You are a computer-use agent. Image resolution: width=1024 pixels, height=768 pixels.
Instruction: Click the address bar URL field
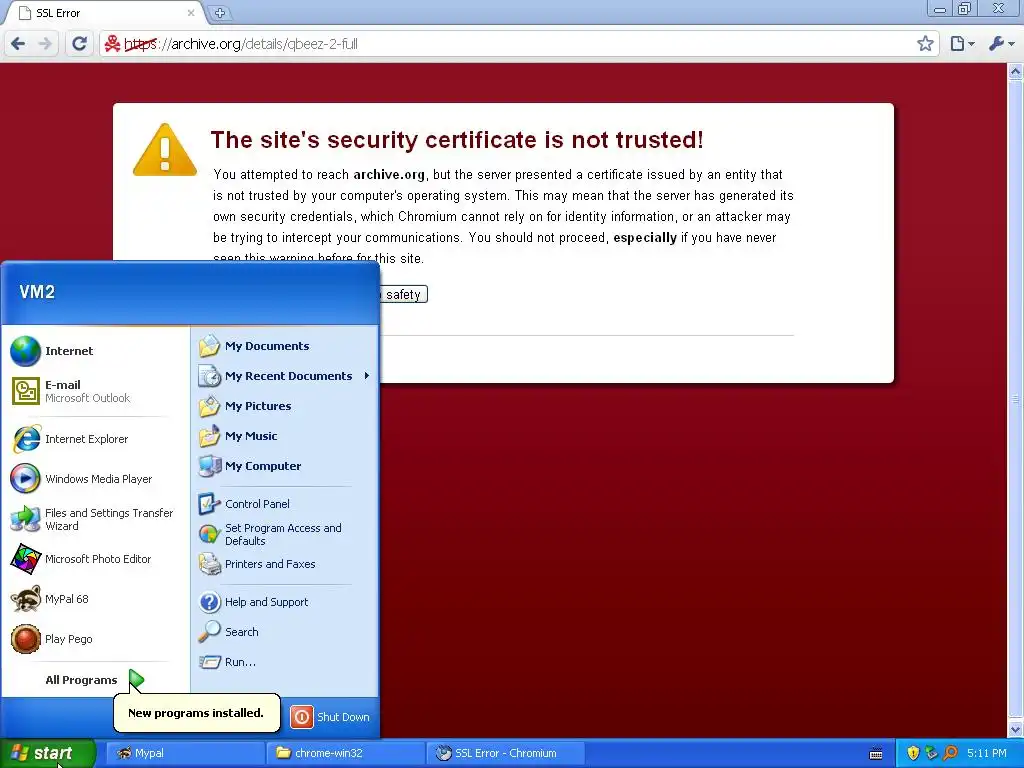pyautogui.click(x=519, y=44)
